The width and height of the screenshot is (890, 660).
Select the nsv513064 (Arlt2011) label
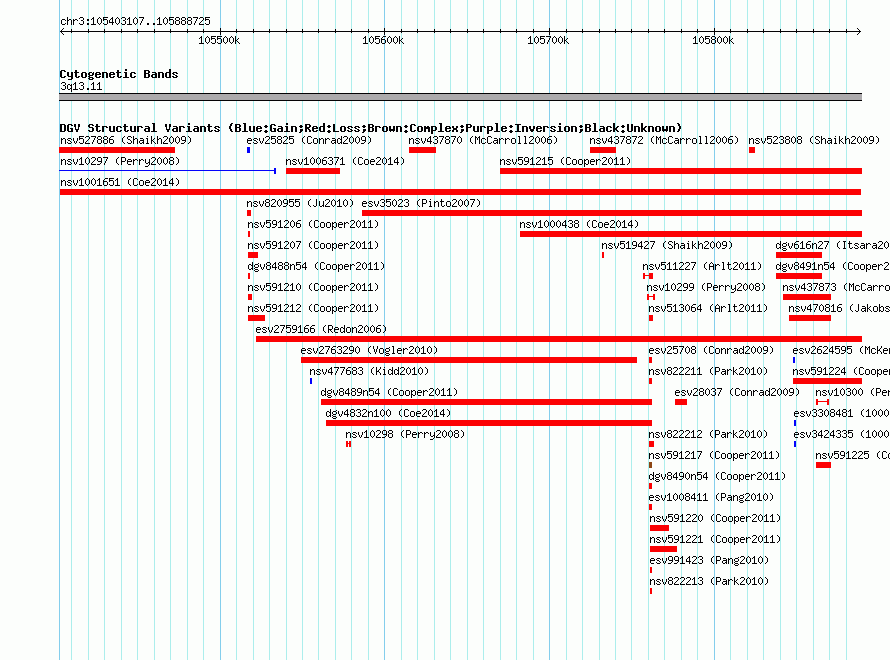pyautogui.click(x=708, y=308)
